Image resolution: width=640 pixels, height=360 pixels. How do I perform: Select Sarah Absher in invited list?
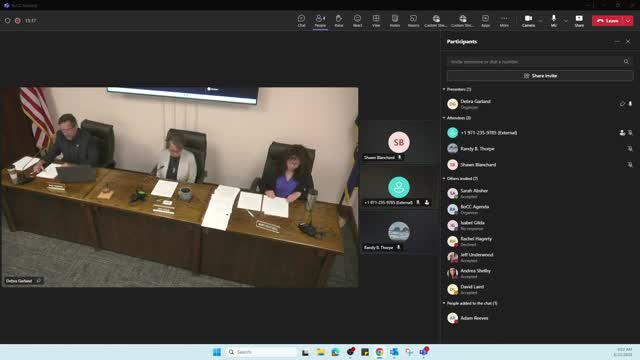click(540, 193)
